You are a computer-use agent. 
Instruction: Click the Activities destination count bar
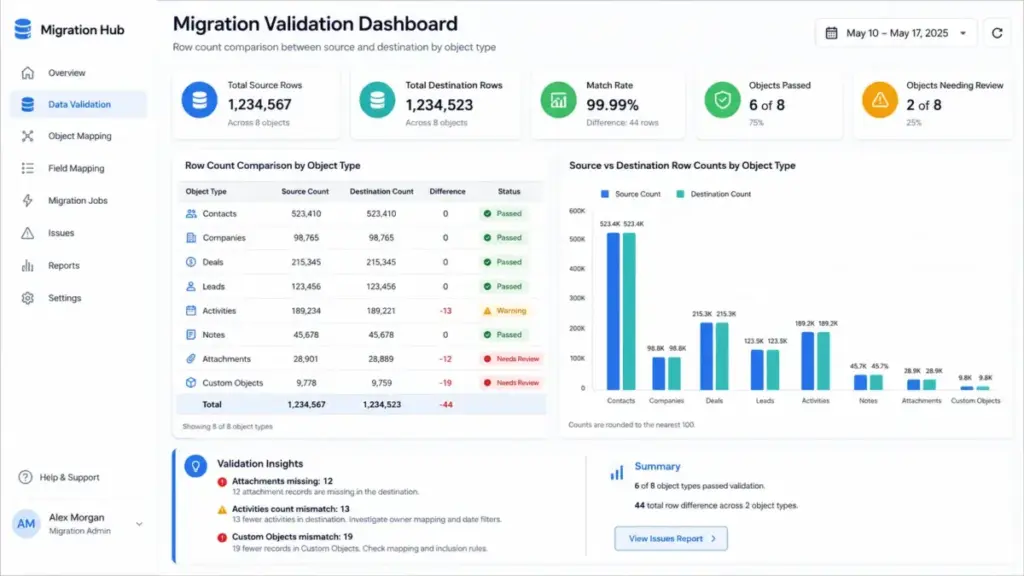coord(824,361)
